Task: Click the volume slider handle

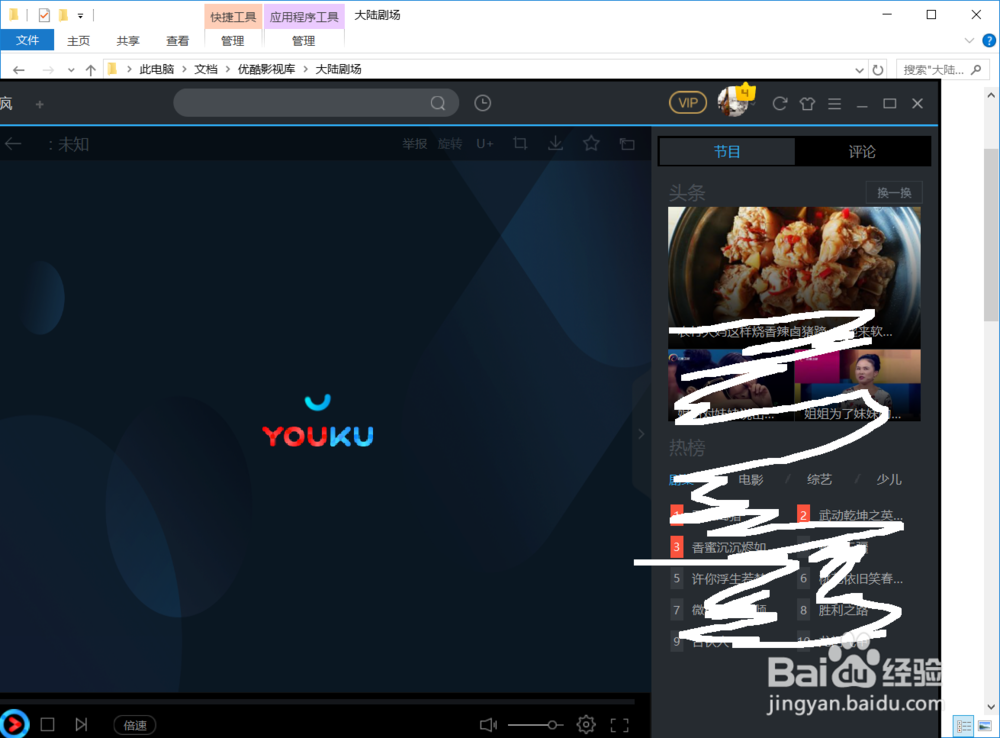Action: 552,725
